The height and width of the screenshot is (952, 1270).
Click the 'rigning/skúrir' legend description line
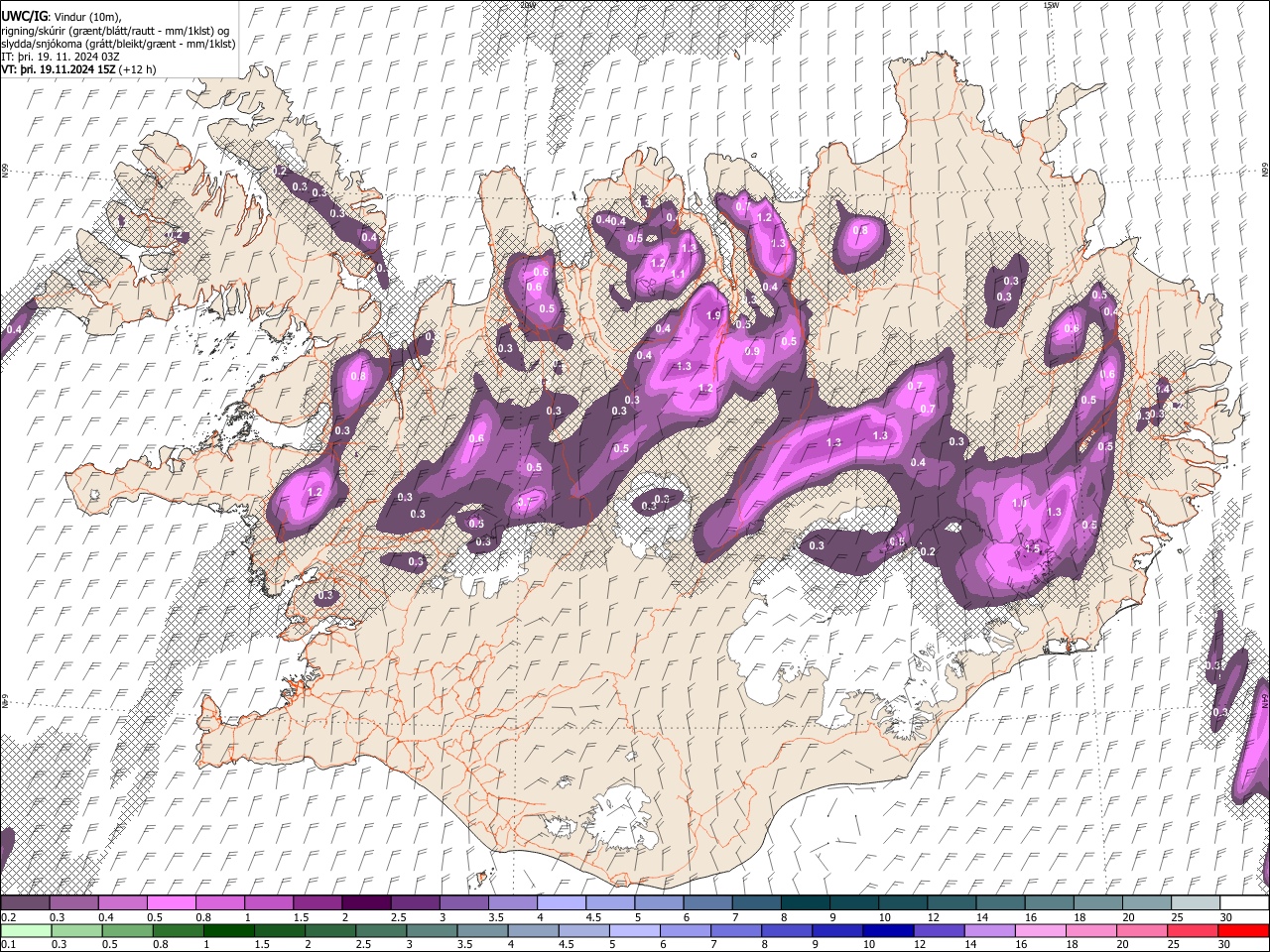click(115, 31)
